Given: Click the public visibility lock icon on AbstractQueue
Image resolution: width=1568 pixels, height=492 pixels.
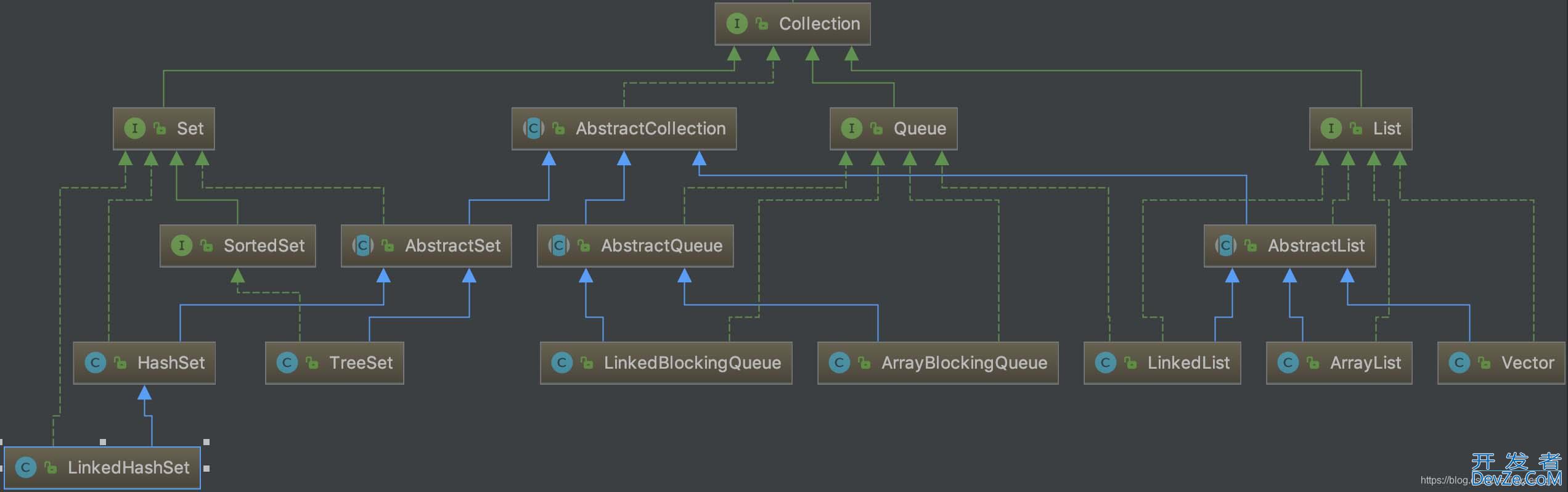Looking at the screenshot, I should pyautogui.click(x=584, y=245).
